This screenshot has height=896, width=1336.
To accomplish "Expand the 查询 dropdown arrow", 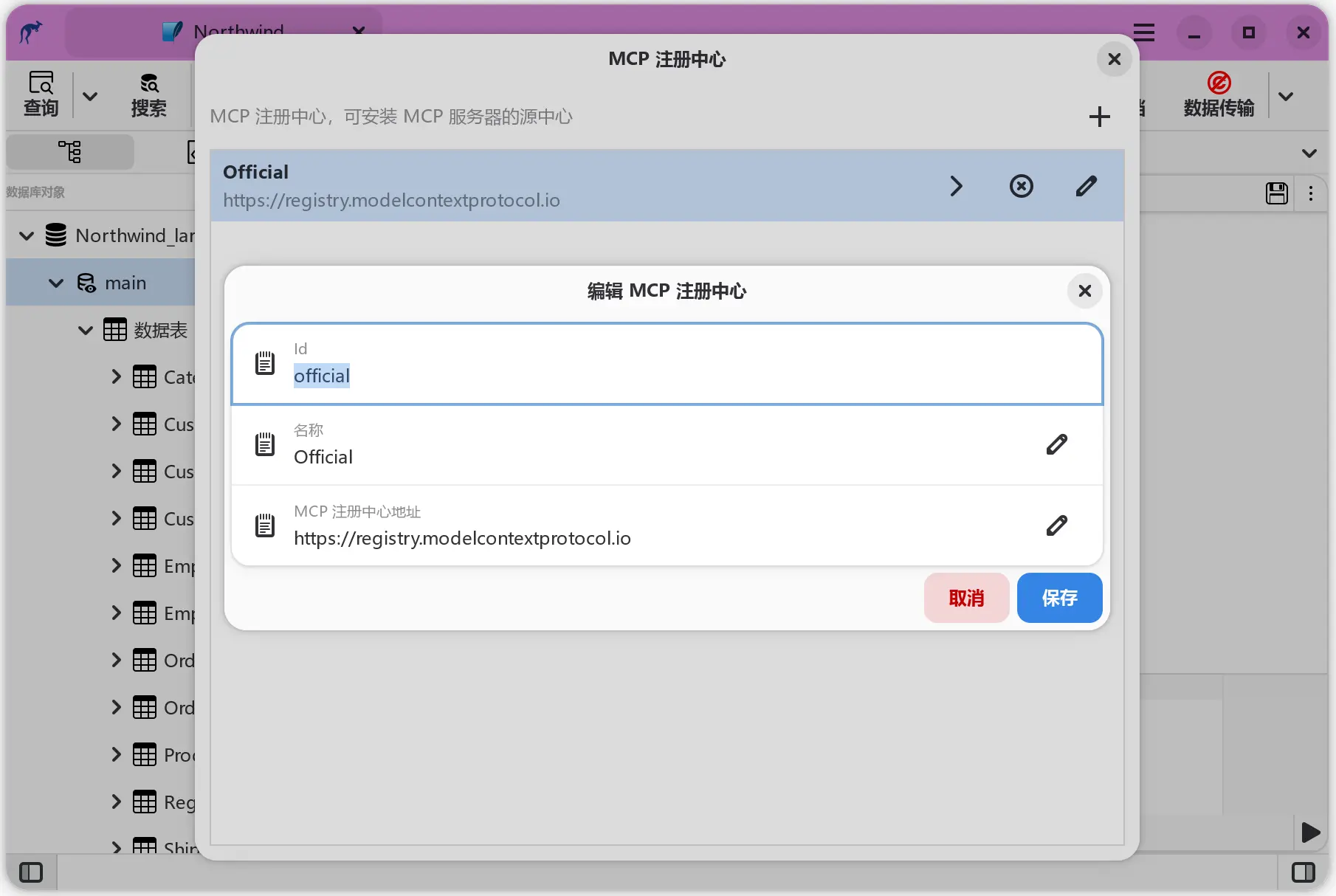I will click(x=90, y=96).
